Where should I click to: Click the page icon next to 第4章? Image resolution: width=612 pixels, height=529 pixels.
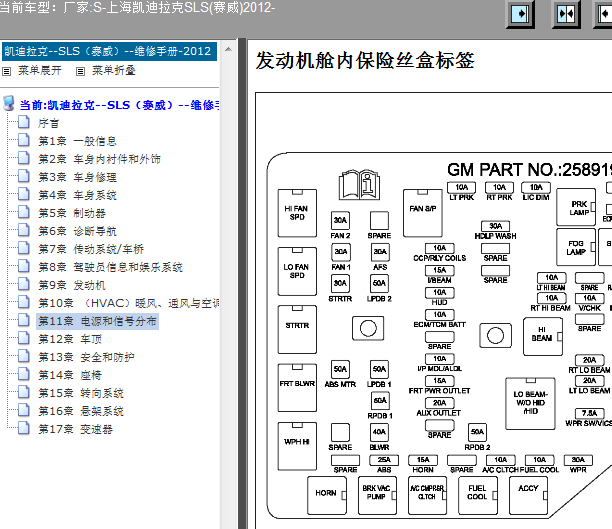tap(24, 194)
